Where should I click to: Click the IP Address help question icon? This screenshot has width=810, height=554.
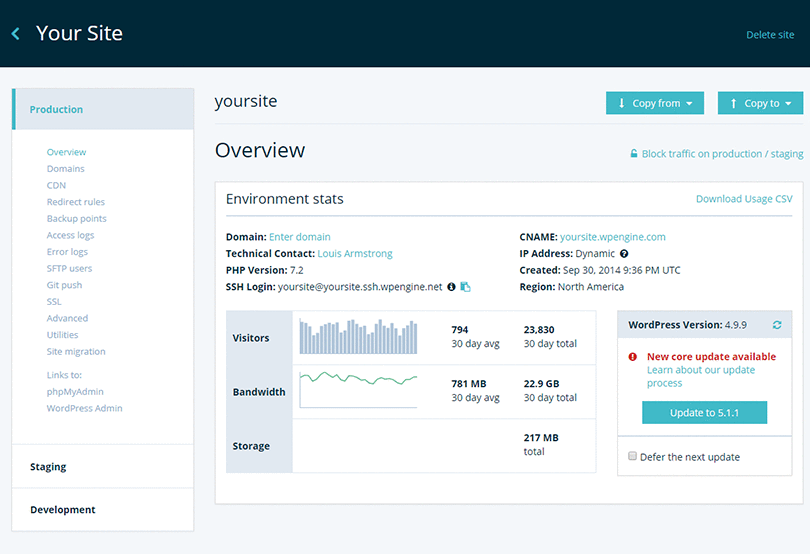click(x=623, y=254)
